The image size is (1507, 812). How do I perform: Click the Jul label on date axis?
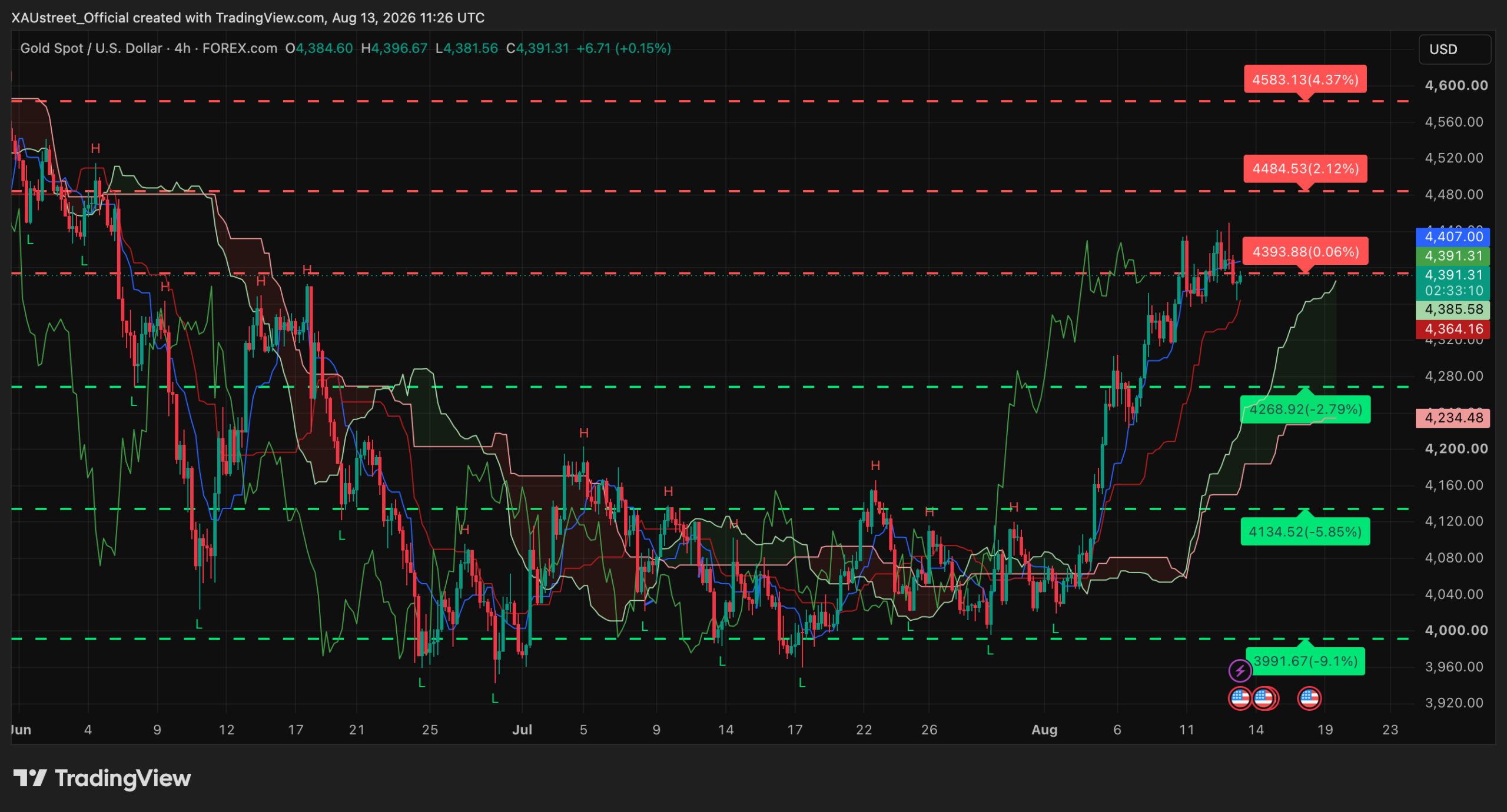point(522,730)
